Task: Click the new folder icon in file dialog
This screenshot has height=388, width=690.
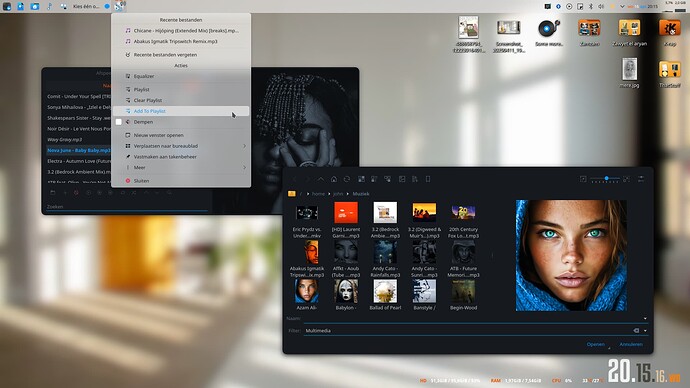Action: tap(428, 179)
